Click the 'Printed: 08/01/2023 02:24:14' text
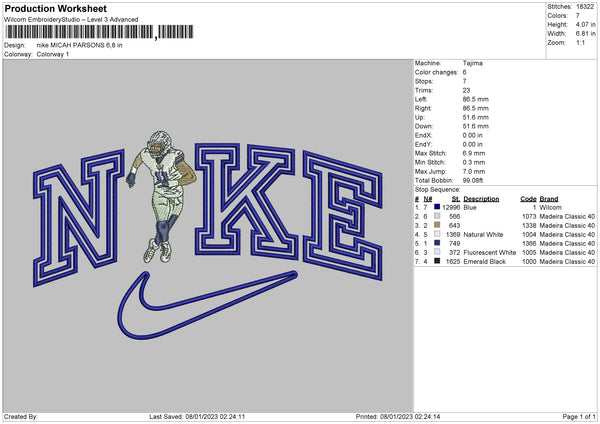 [x=398, y=417]
